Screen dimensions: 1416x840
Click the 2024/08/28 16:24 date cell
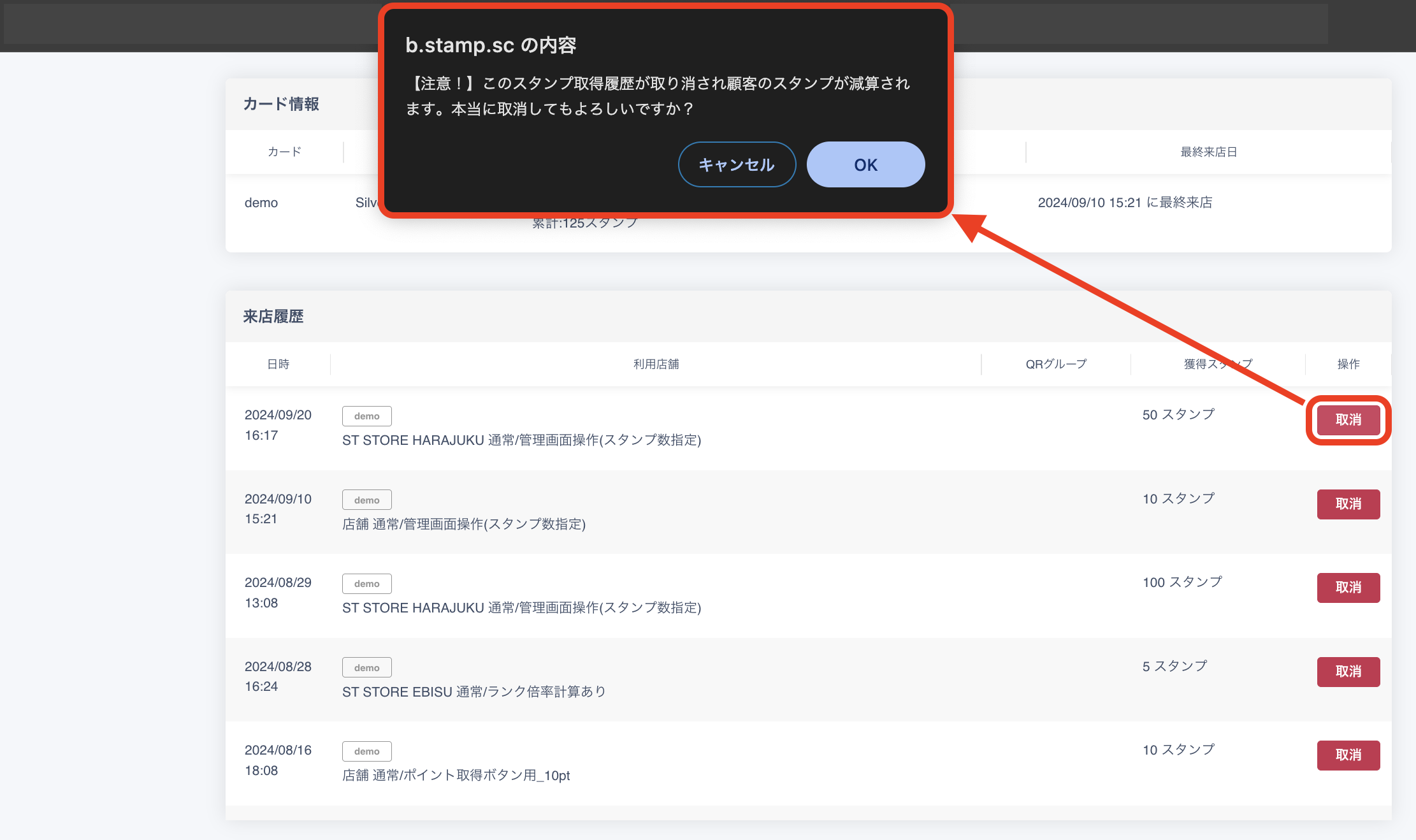coord(278,677)
